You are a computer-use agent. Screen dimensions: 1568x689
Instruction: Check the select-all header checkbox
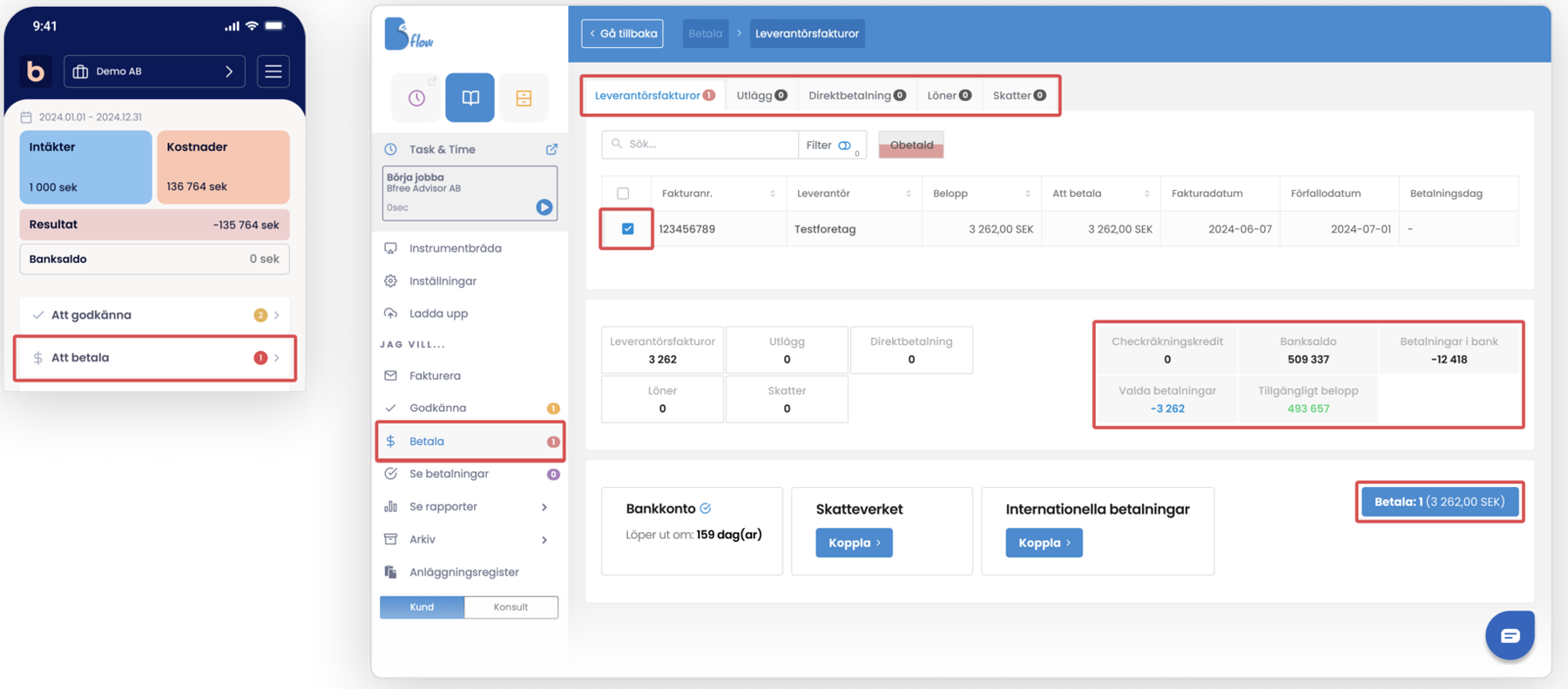tap(623, 193)
